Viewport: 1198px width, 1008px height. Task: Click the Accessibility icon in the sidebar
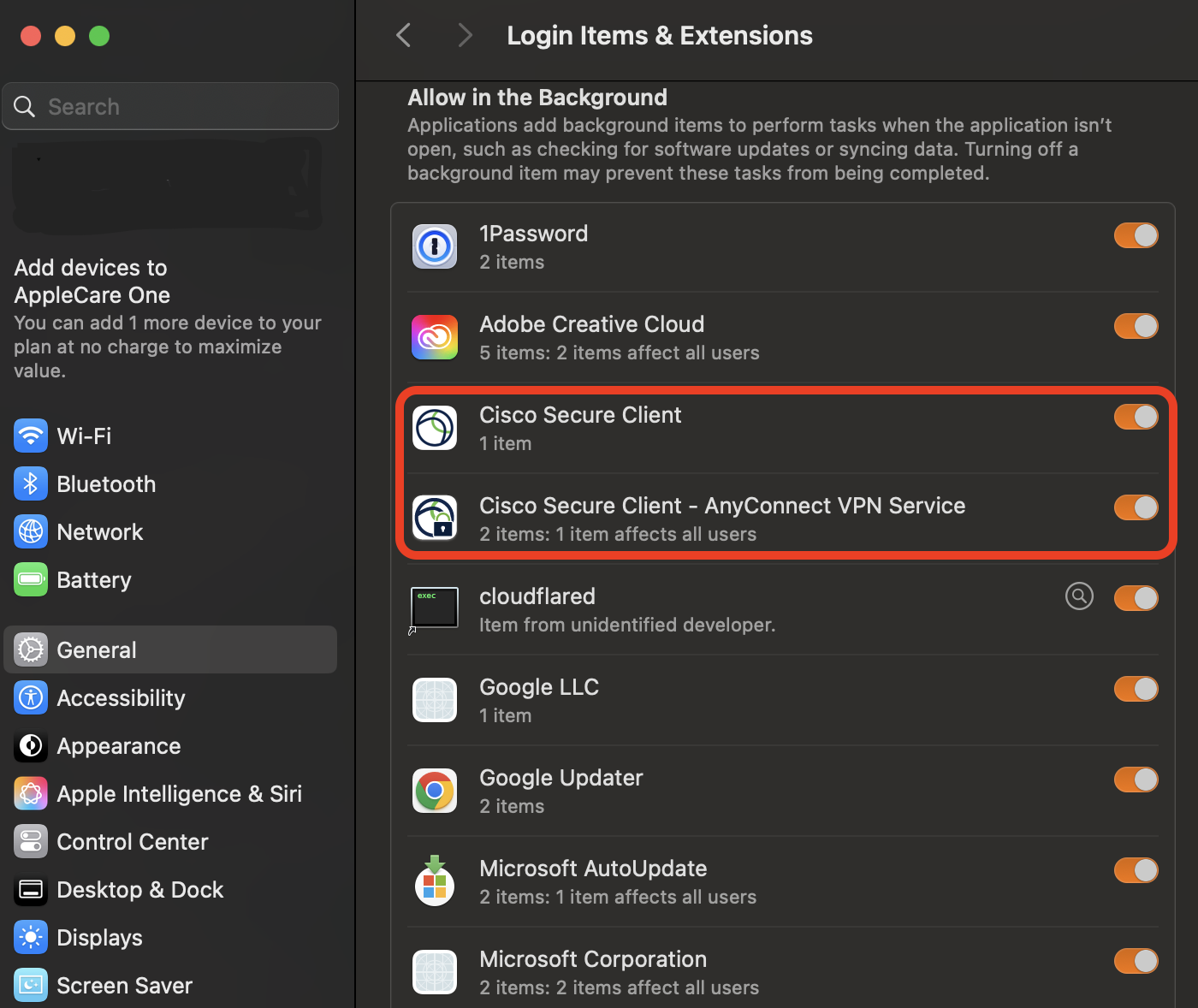coord(31,697)
